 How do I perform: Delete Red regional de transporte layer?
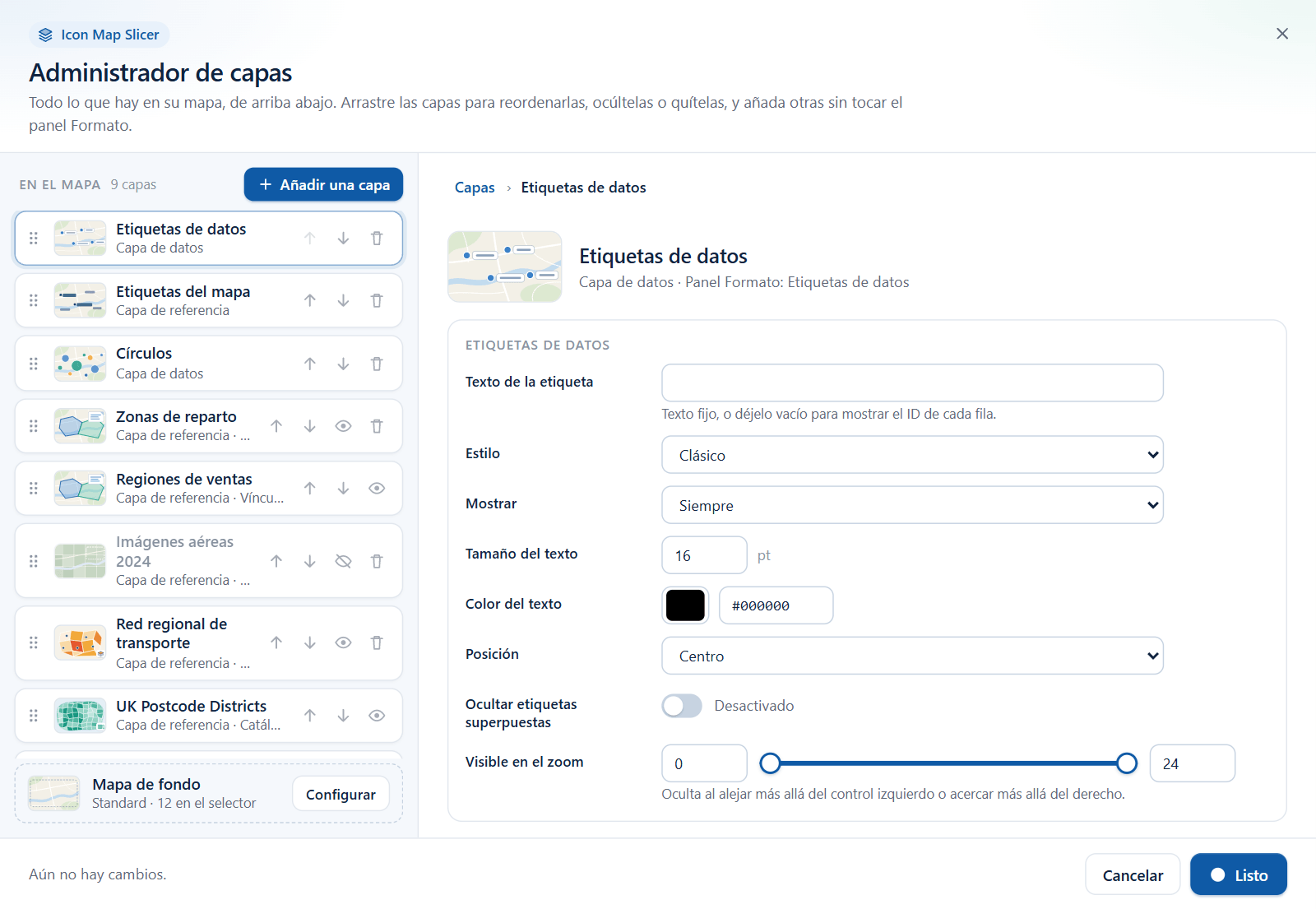(377, 643)
